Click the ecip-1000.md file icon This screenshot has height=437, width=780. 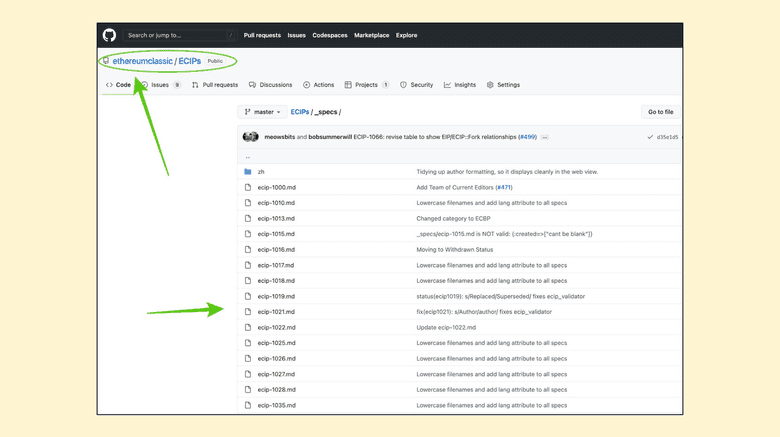[248, 187]
